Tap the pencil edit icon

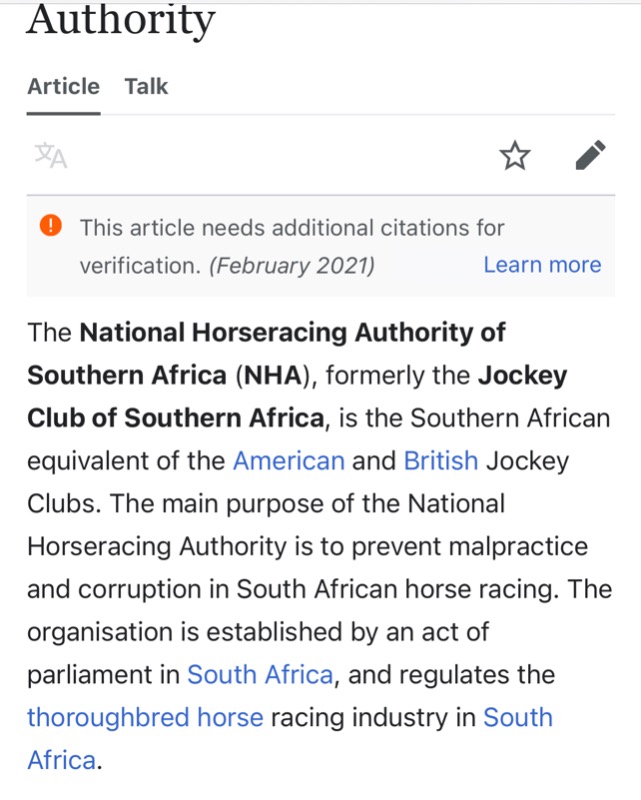pos(591,155)
